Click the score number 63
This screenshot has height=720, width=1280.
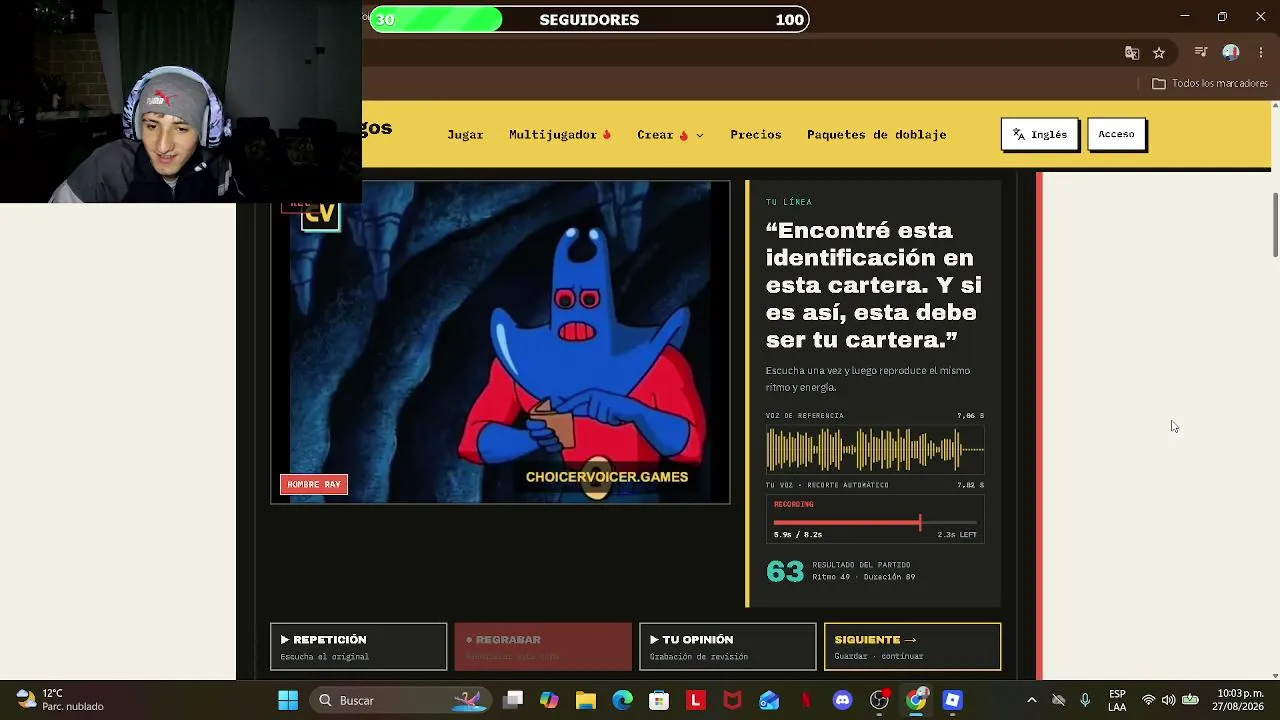click(785, 571)
